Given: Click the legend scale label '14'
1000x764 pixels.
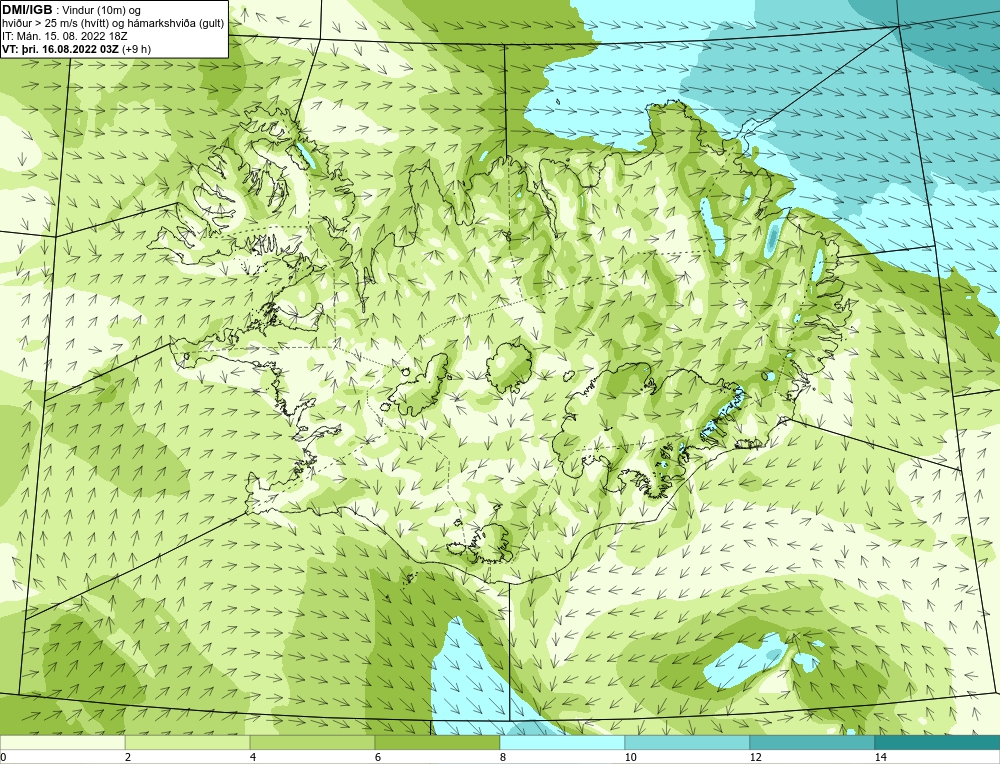Looking at the screenshot, I should tap(881, 757).
